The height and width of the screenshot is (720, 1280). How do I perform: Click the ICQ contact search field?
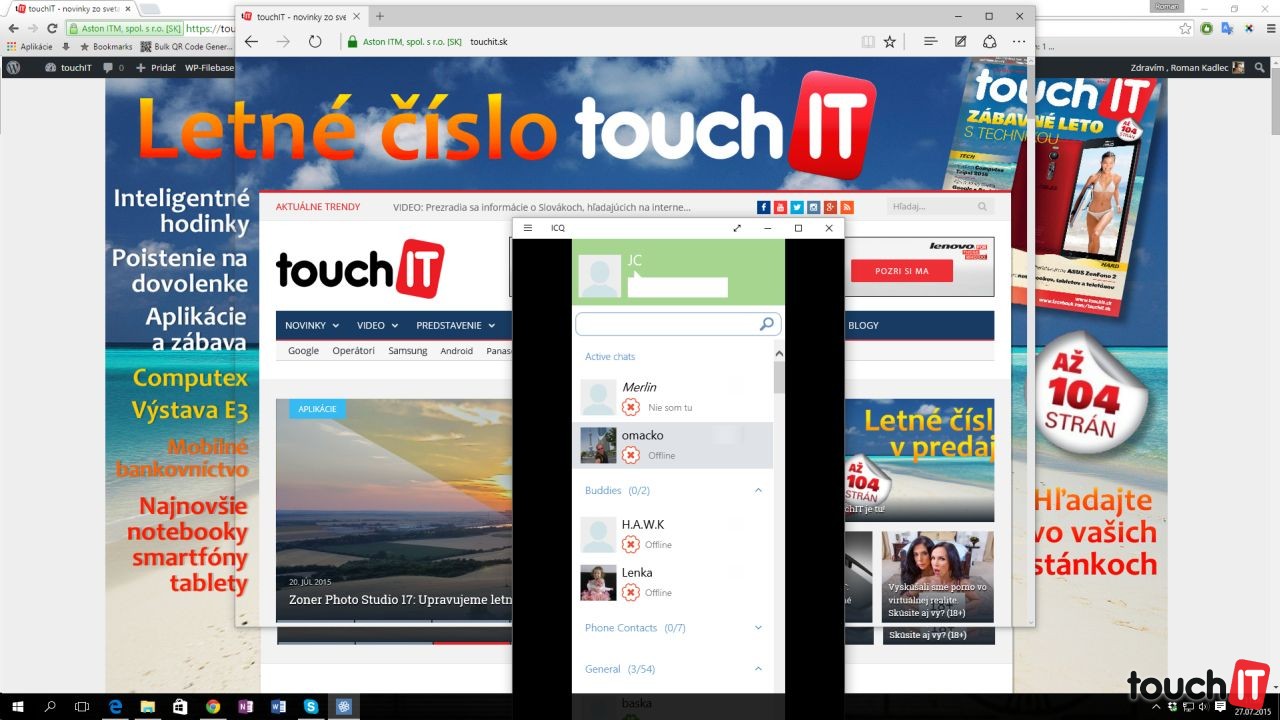[665, 324]
